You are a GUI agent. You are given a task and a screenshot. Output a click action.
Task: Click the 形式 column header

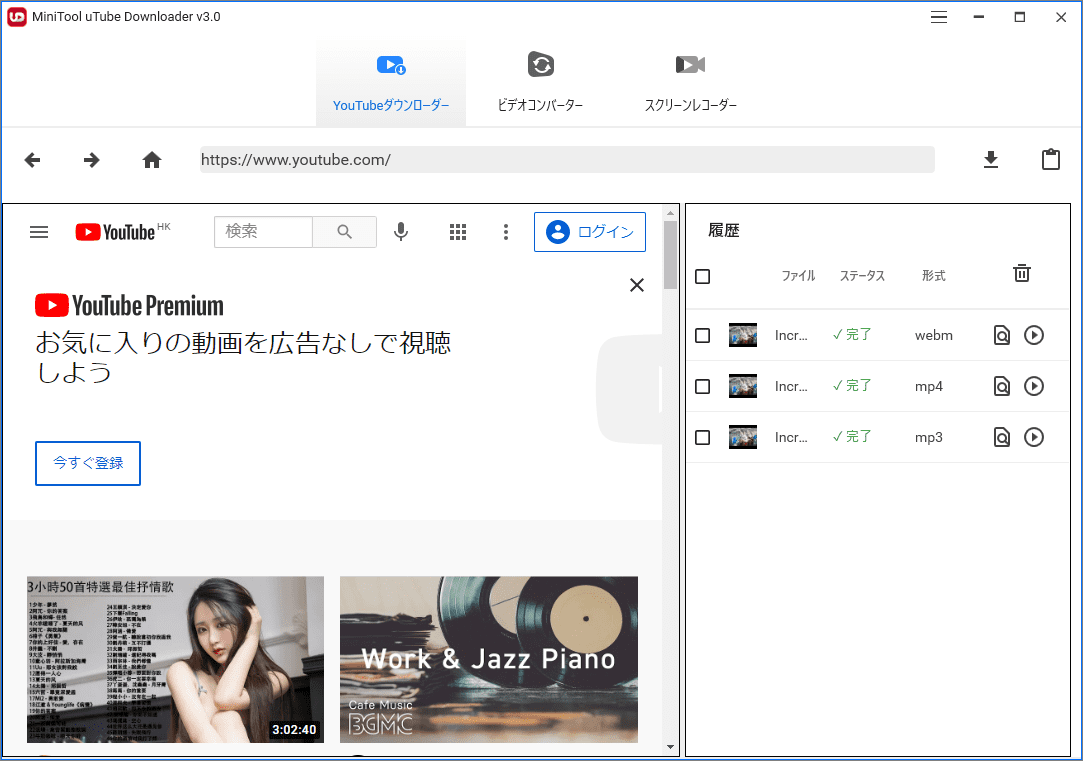click(x=933, y=276)
